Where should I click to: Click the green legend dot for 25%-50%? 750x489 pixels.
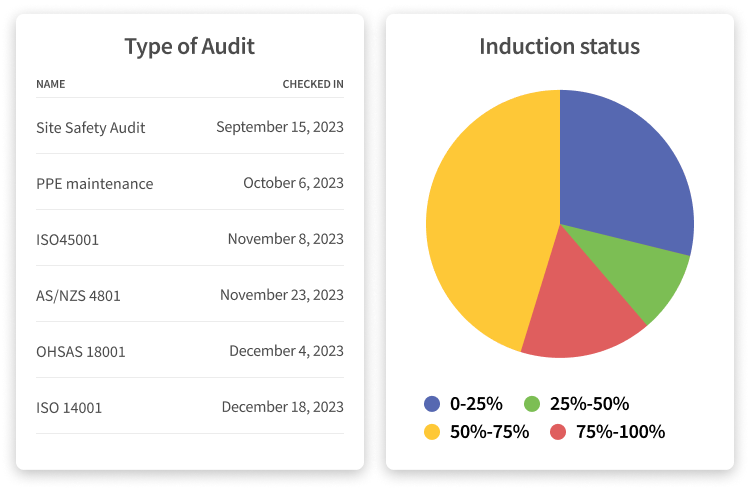point(532,404)
